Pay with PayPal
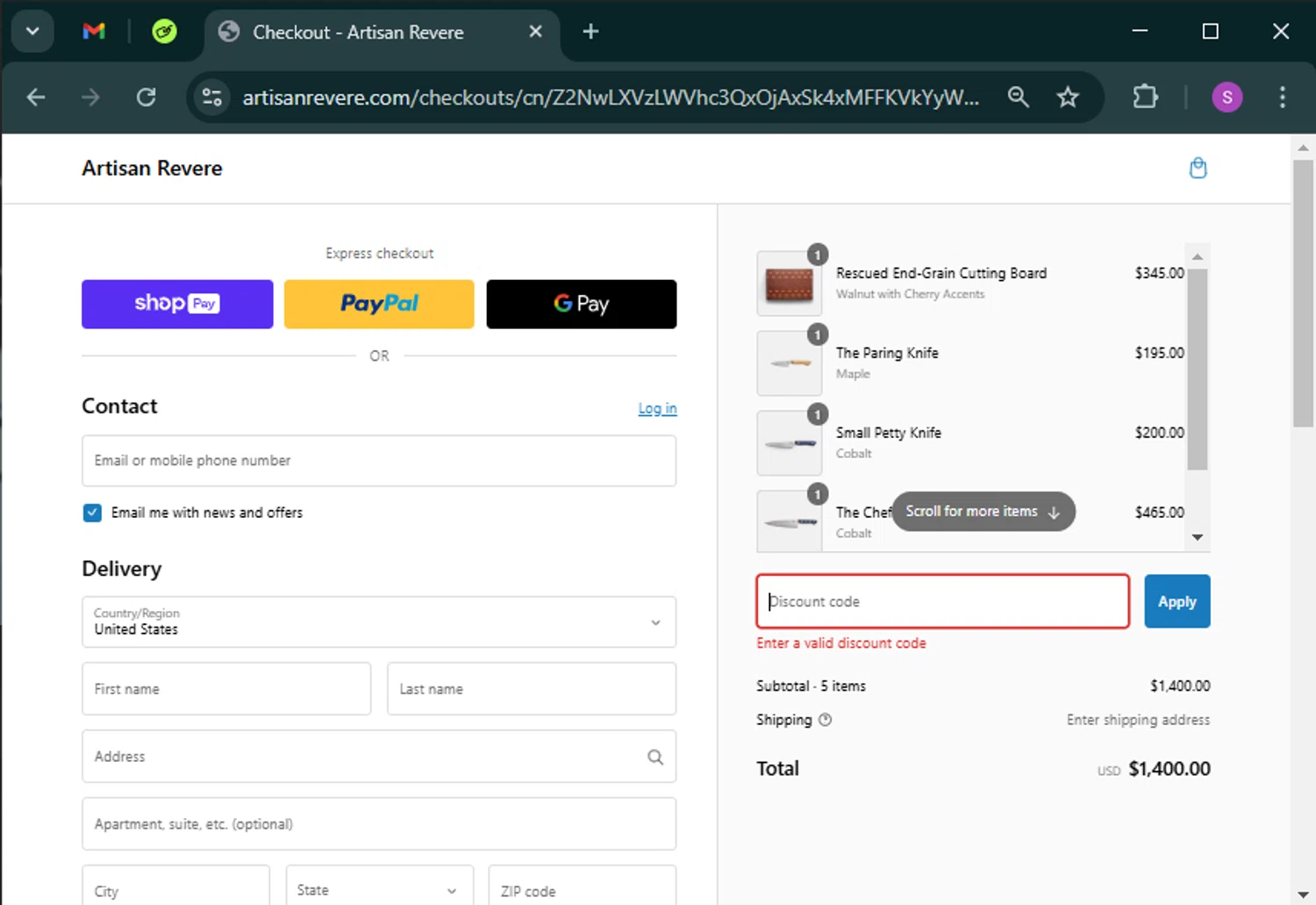The height and width of the screenshot is (905, 1316). [379, 304]
